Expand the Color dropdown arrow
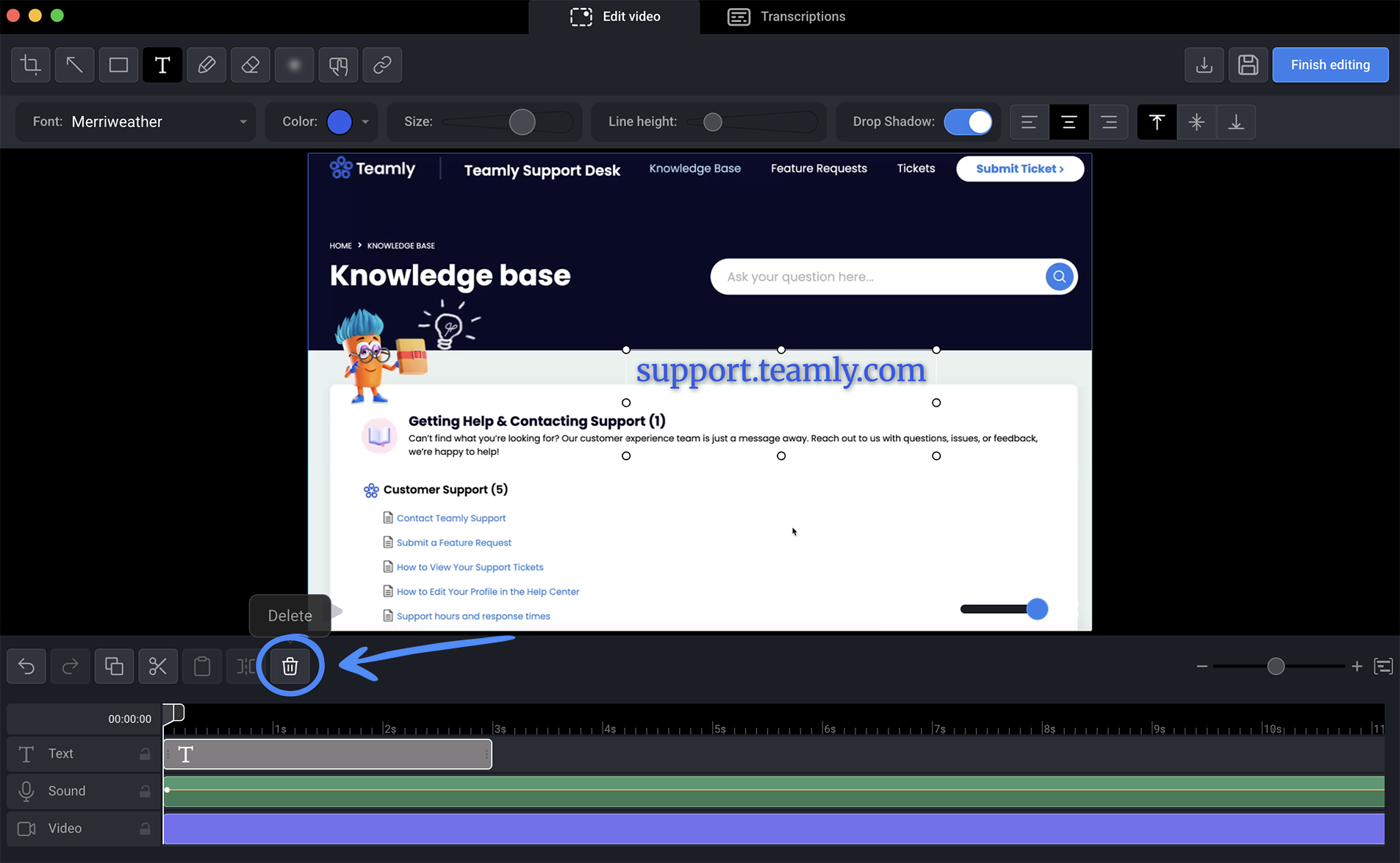This screenshot has height=863, width=1400. pyautogui.click(x=365, y=122)
